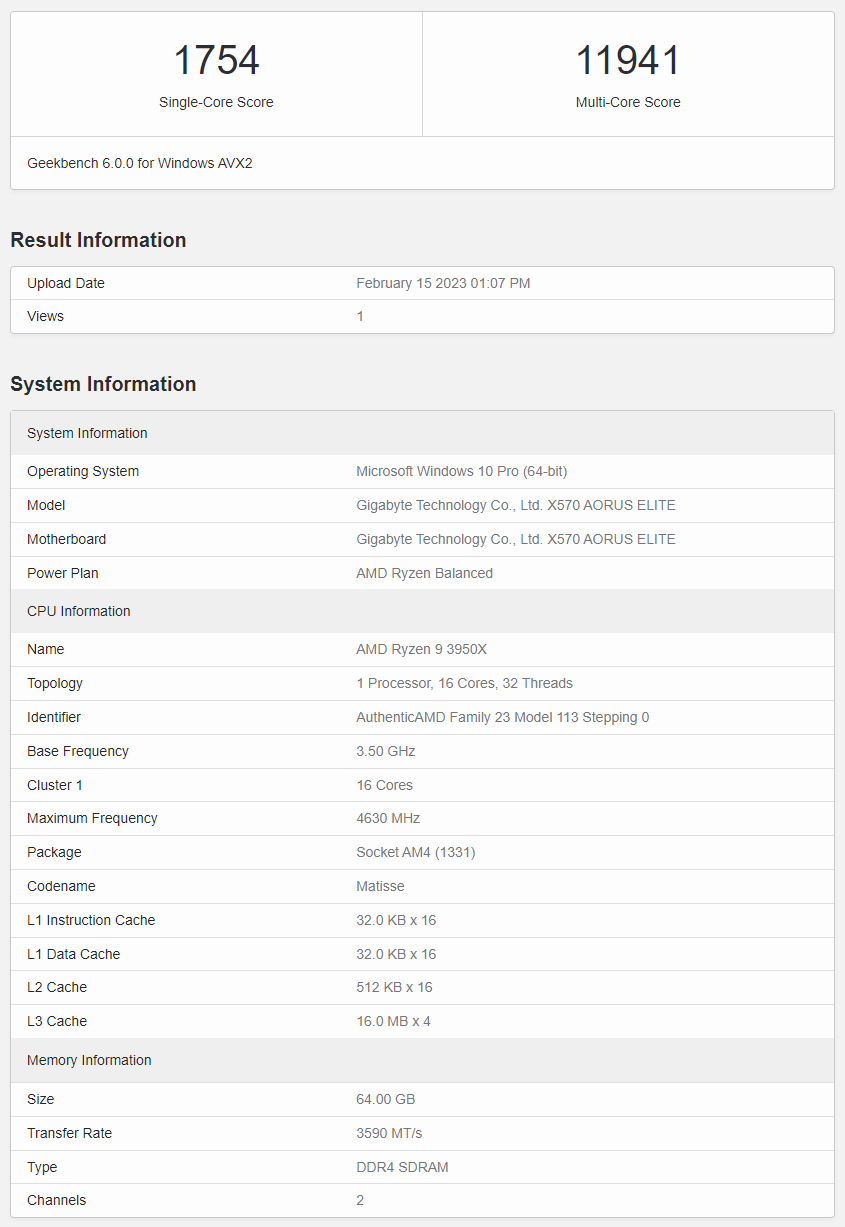The image size is (845, 1227).
Task: Select 1 Processor, 16 Cores, 32 Threads
Action: [x=465, y=683]
